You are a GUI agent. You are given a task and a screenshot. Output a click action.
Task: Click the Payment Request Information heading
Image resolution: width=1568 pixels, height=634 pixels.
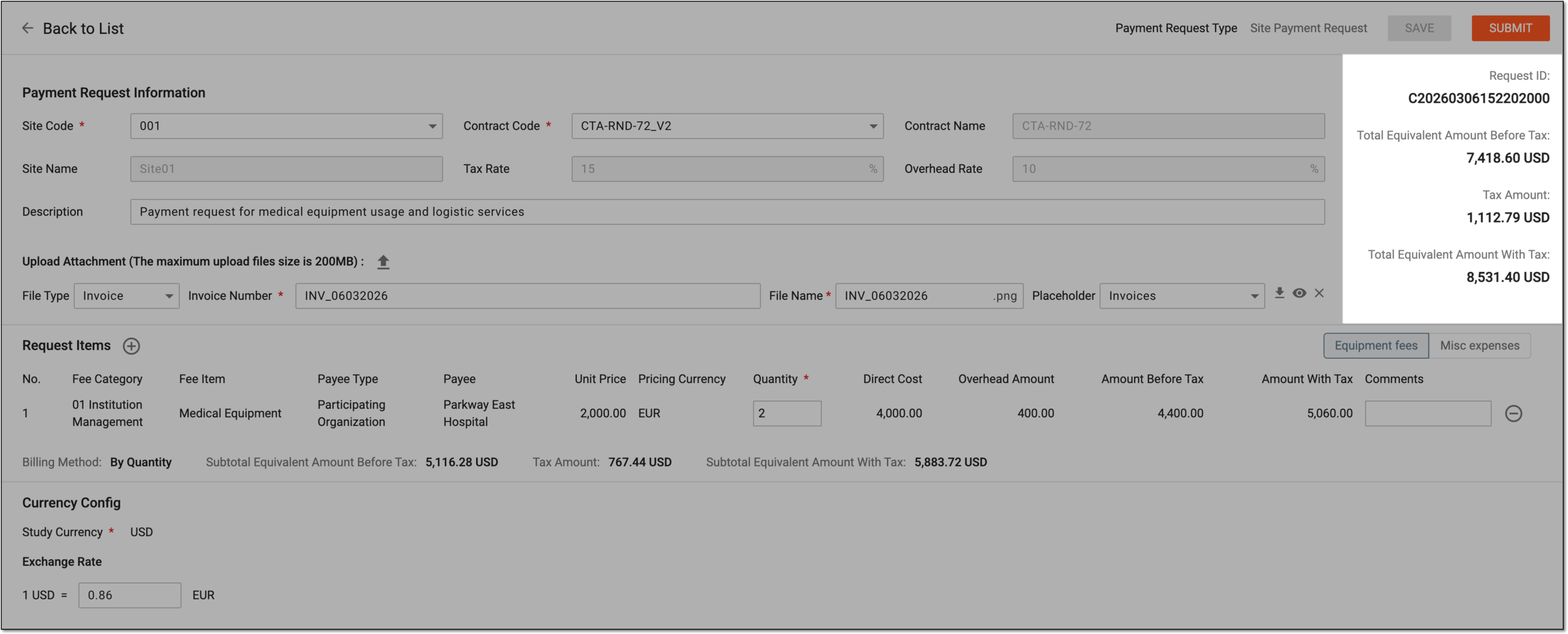tap(114, 93)
